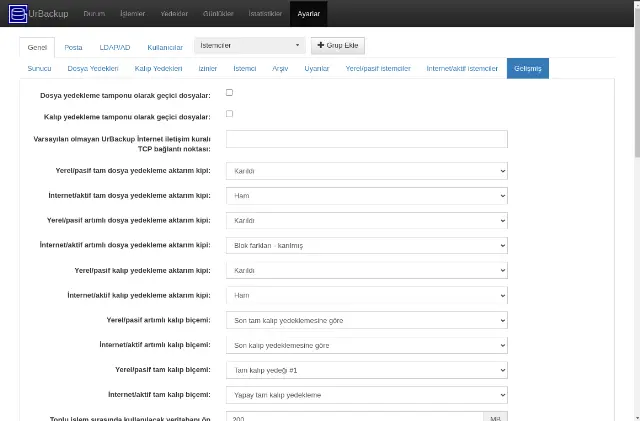This screenshot has height=421, width=640.
Task: Open Yerel/pasif artımlı kalıp biçemi dropdown
Action: point(367,320)
